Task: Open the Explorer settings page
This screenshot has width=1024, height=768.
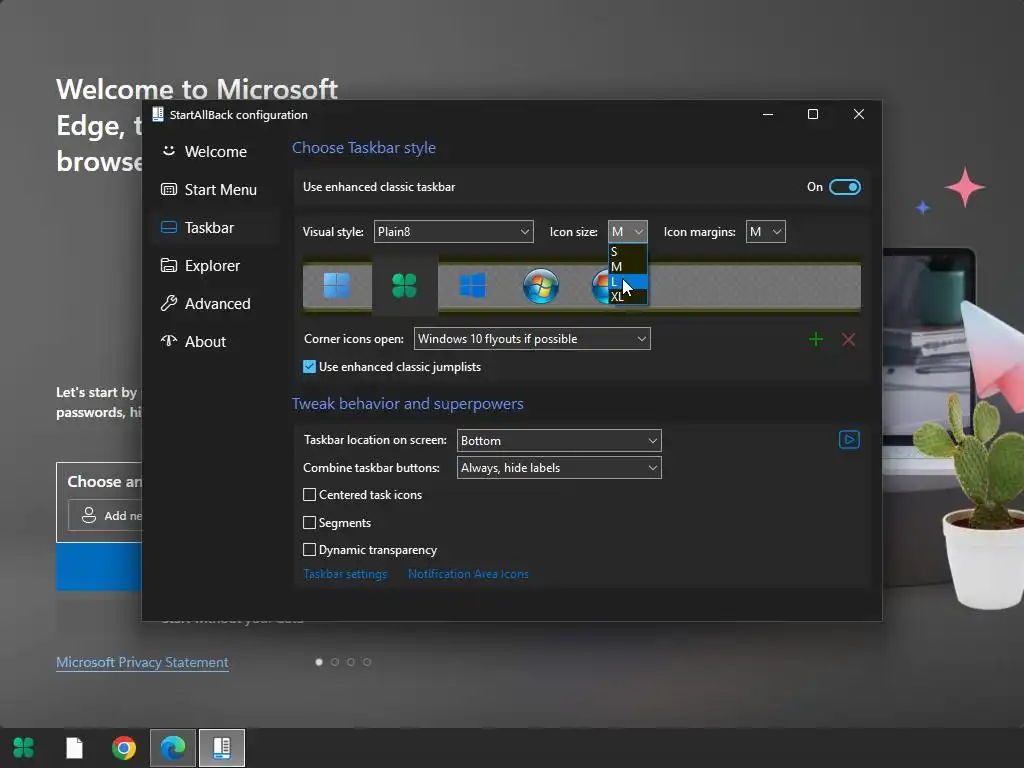Action: (x=214, y=265)
